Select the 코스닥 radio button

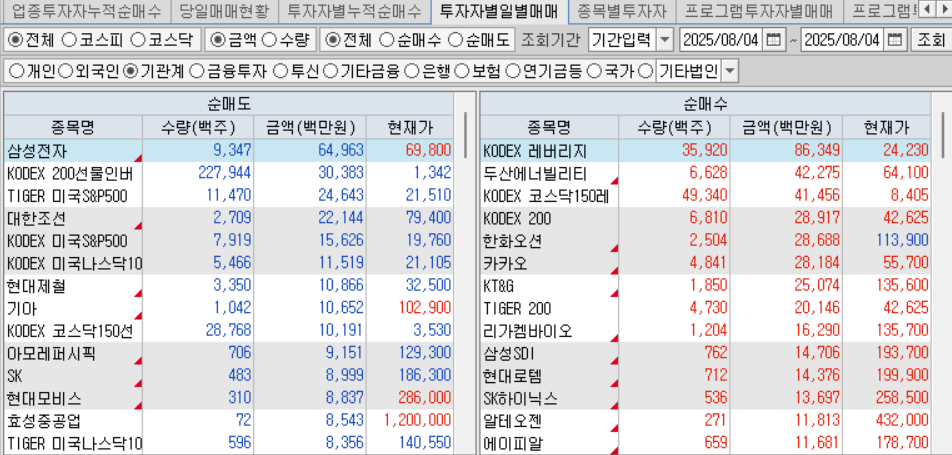click(138, 41)
